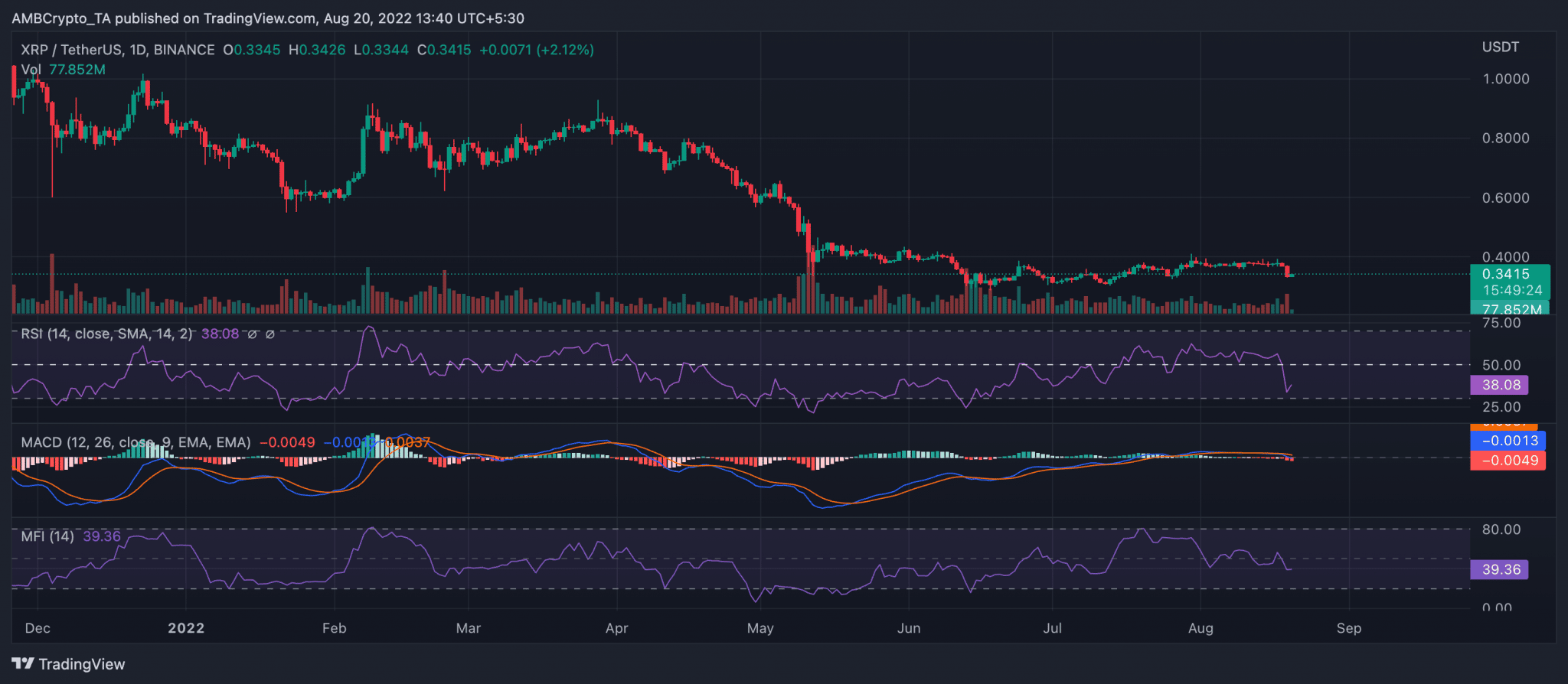Click the 0.6000 price axis label
Viewport: 1568px width, 684px height.
(x=1506, y=198)
